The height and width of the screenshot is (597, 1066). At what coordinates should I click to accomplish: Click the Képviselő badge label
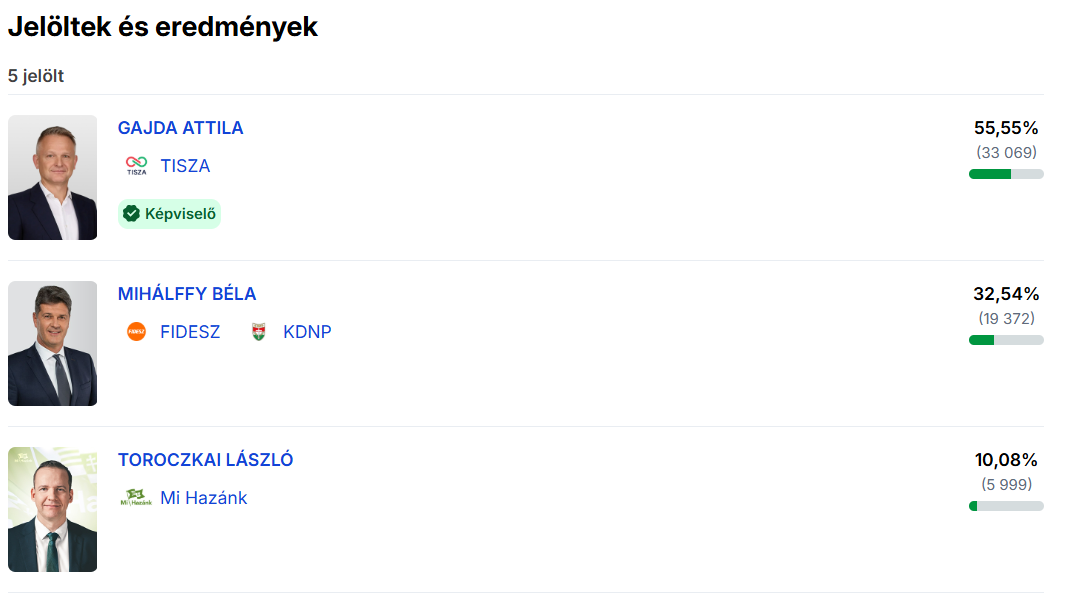pos(180,213)
